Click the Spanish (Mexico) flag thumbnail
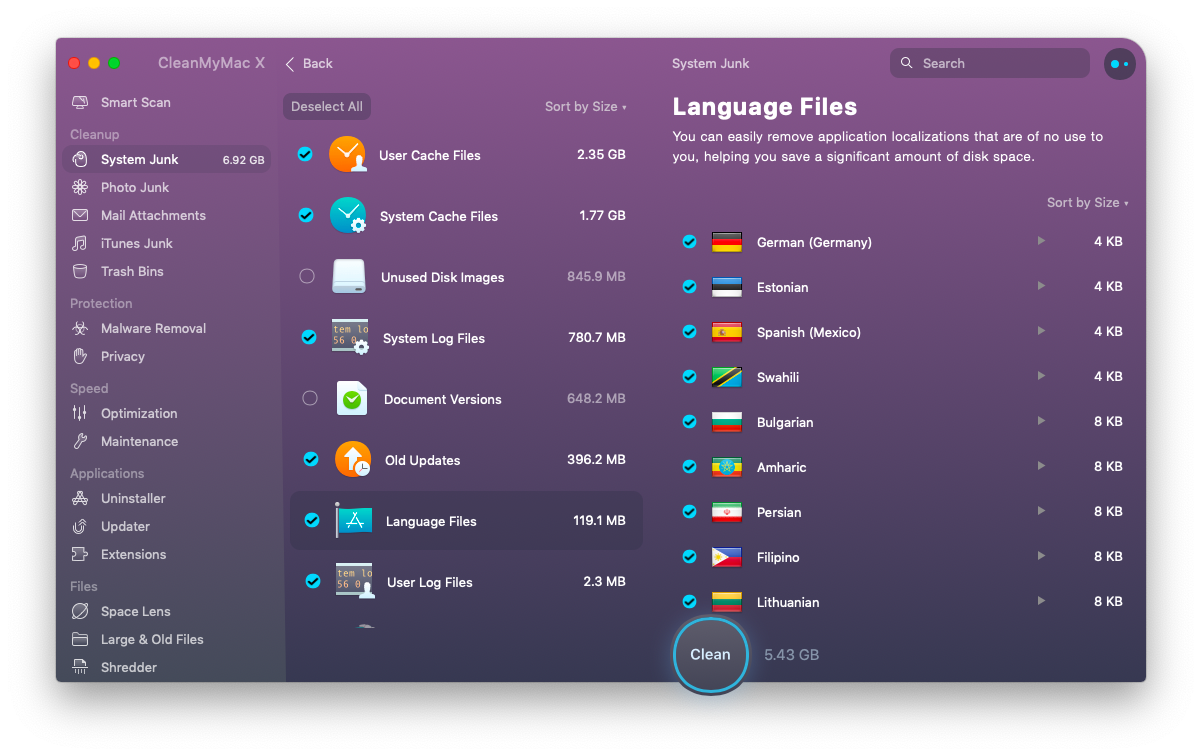1202x756 pixels. (726, 332)
